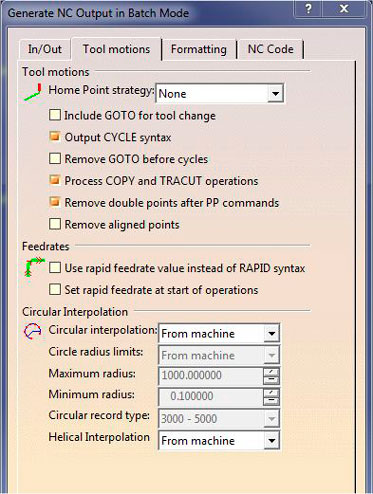The height and width of the screenshot is (494, 373).
Task: Toggle Process COPY and TRACUT operations
Action: click(x=55, y=180)
